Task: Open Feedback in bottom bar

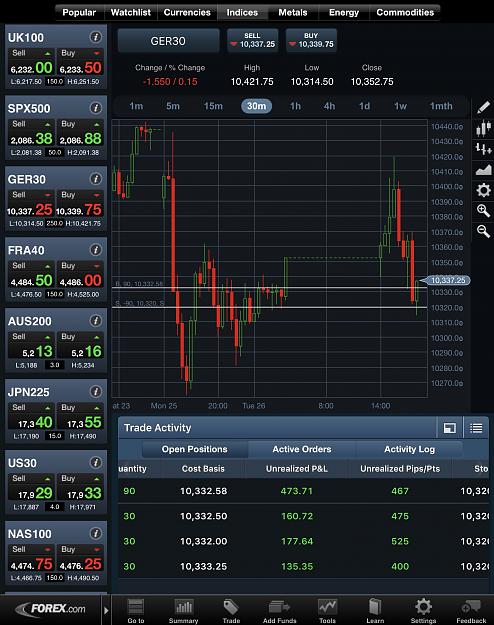Action: pyautogui.click(x=471, y=611)
